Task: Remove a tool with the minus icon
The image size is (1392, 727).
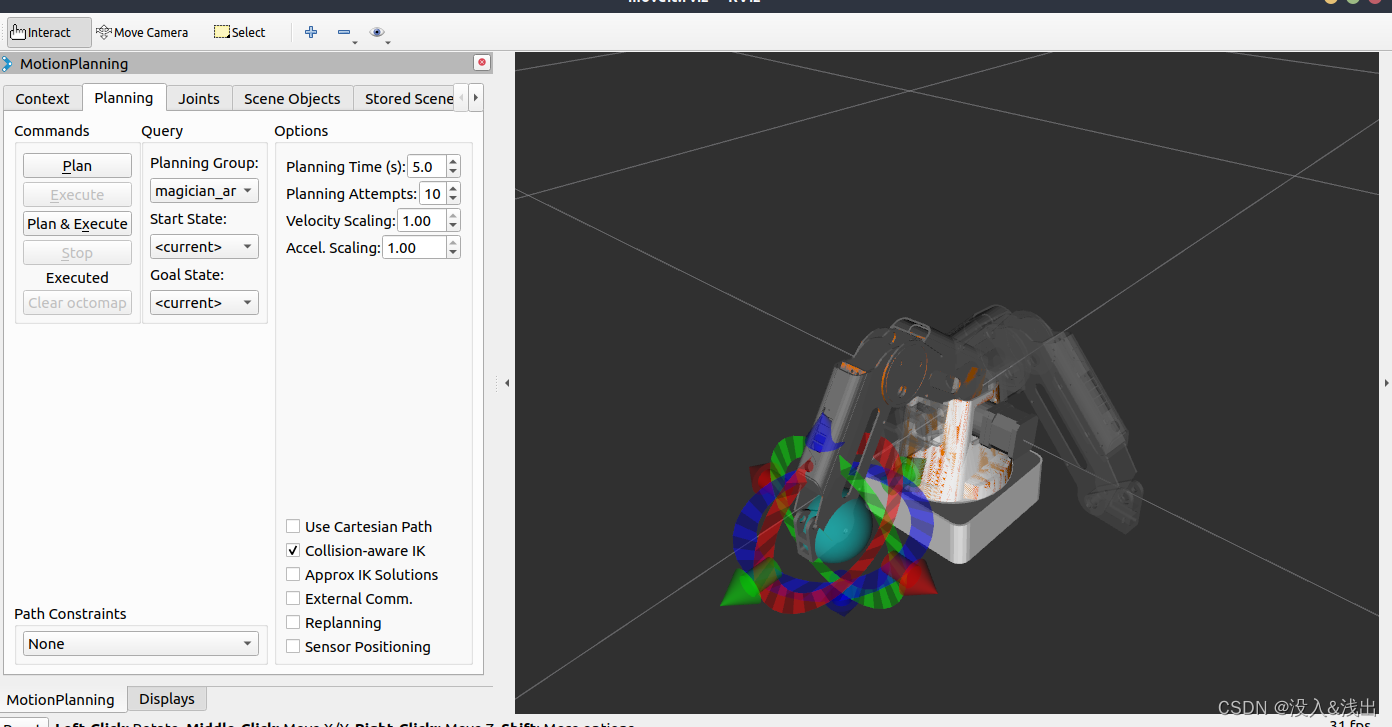Action: 345,32
